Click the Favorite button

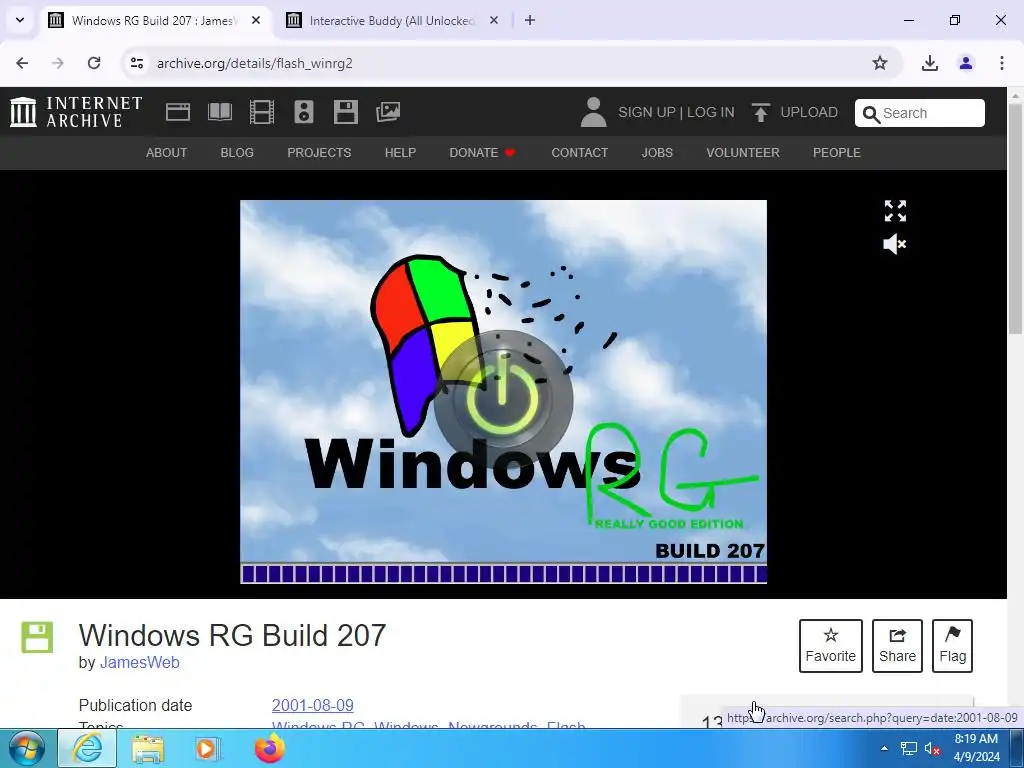click(x=831, y=646)
